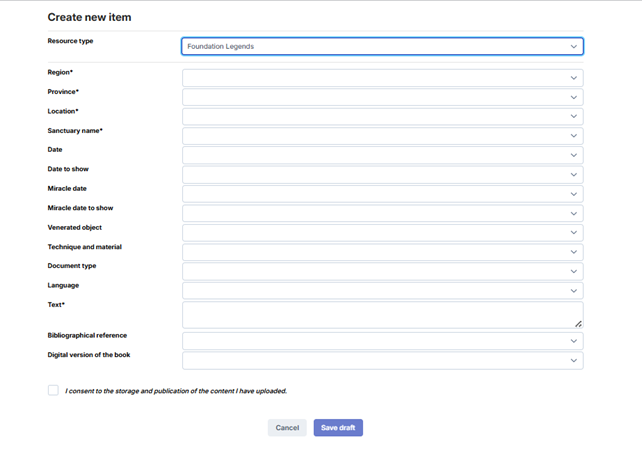This screenshot has width=642, height=458.
Task: Click the Miracle date chevron arrow
Action: 574,194
